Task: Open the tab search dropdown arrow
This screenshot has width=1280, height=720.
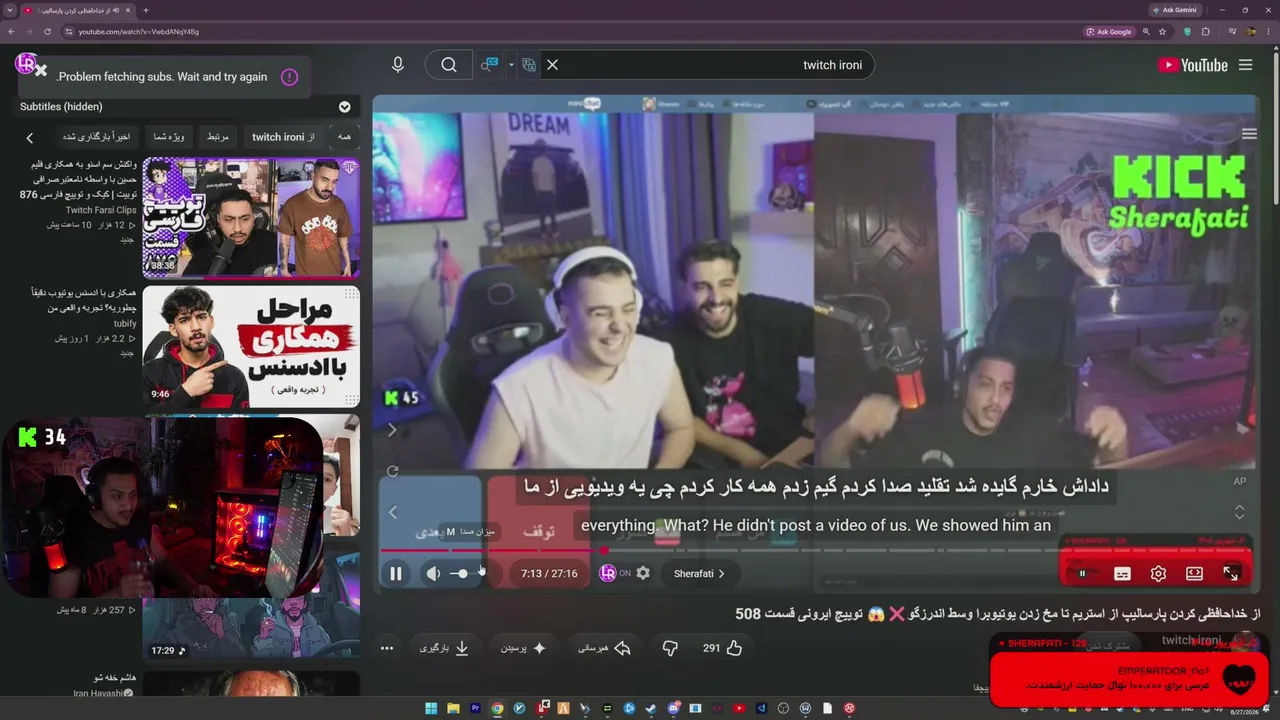Action: [x=9, y=10]
